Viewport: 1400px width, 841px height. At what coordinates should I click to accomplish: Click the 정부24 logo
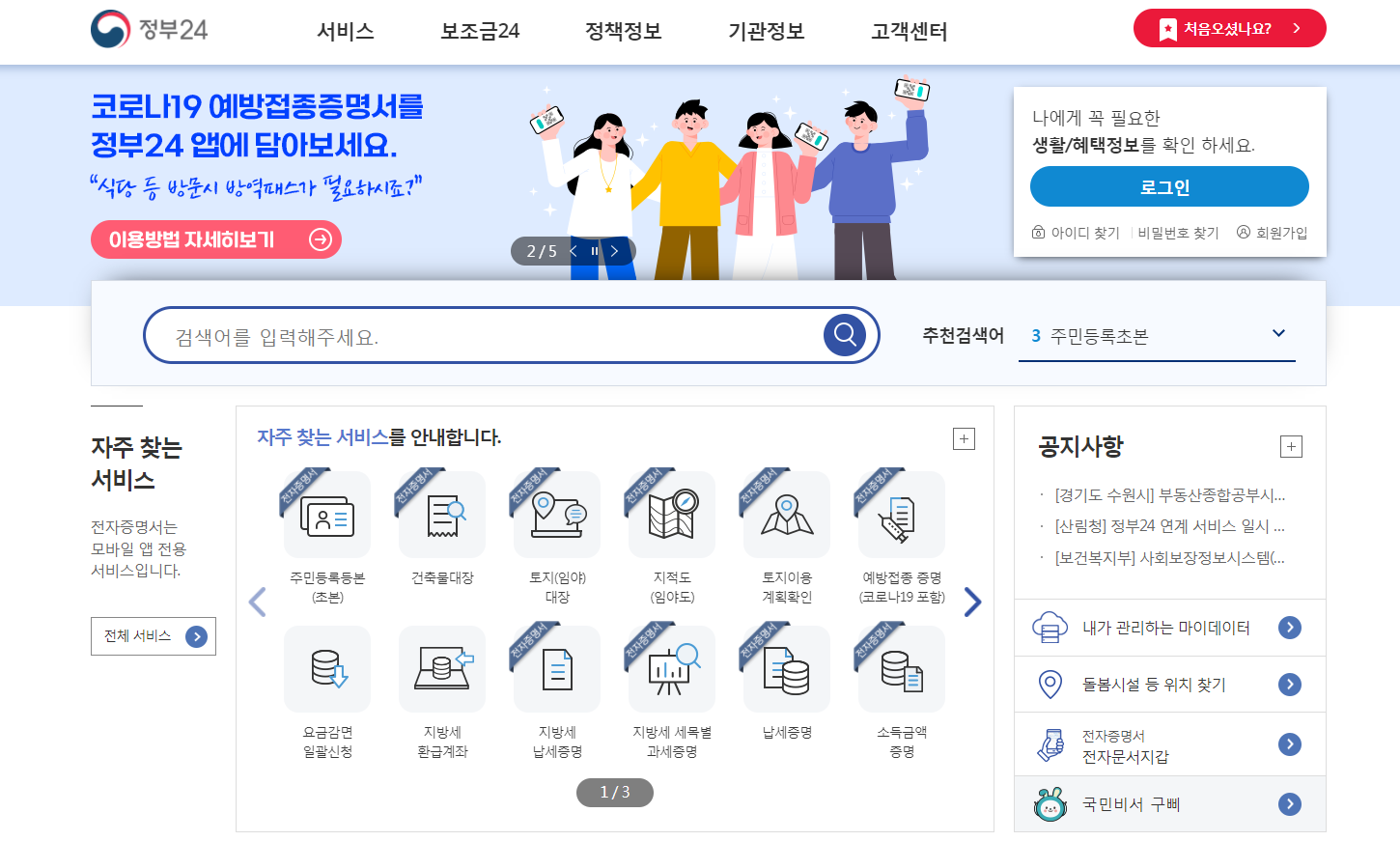[150, 29]
